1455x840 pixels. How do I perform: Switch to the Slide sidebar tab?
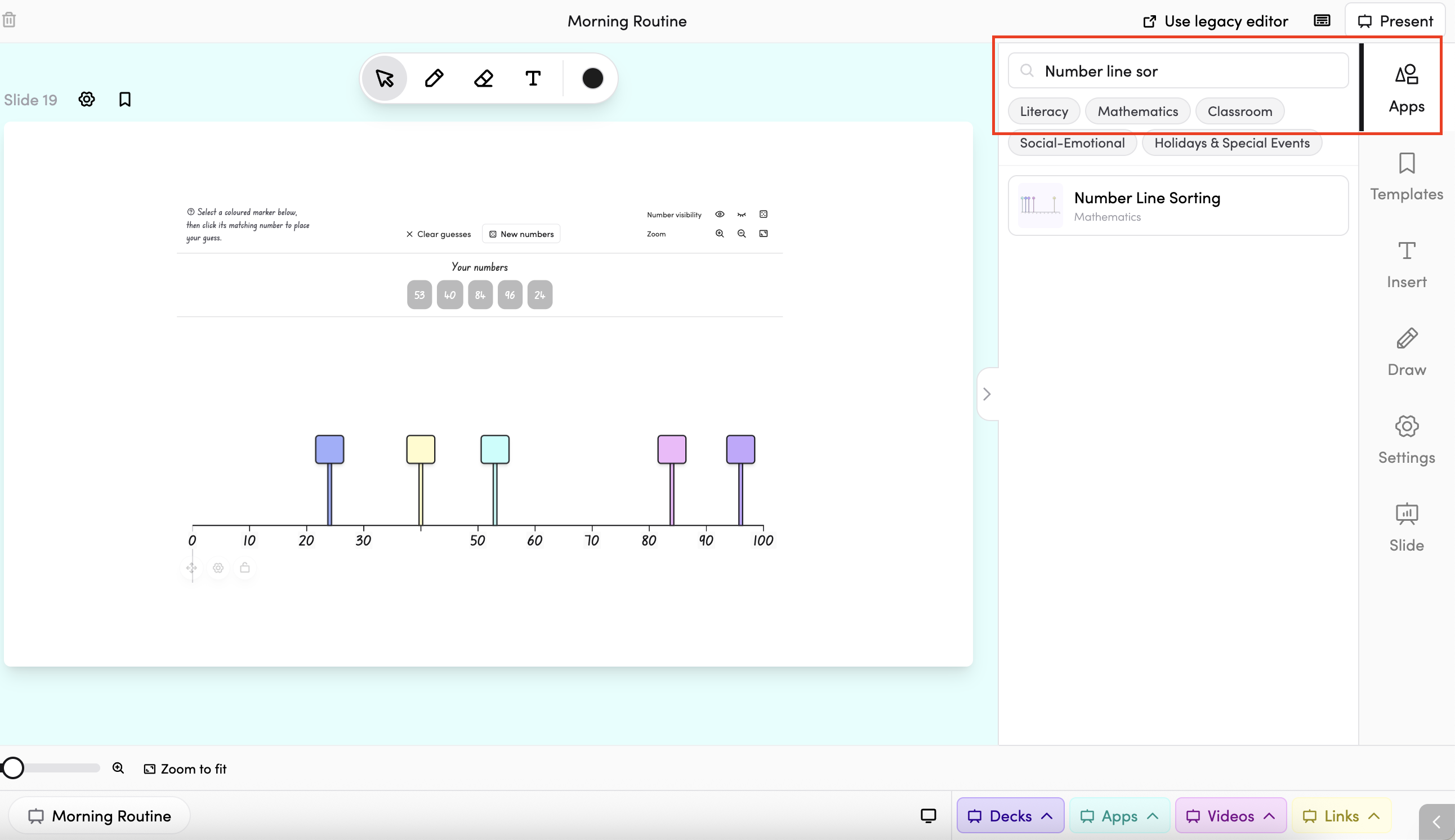tap(1406, 528)
